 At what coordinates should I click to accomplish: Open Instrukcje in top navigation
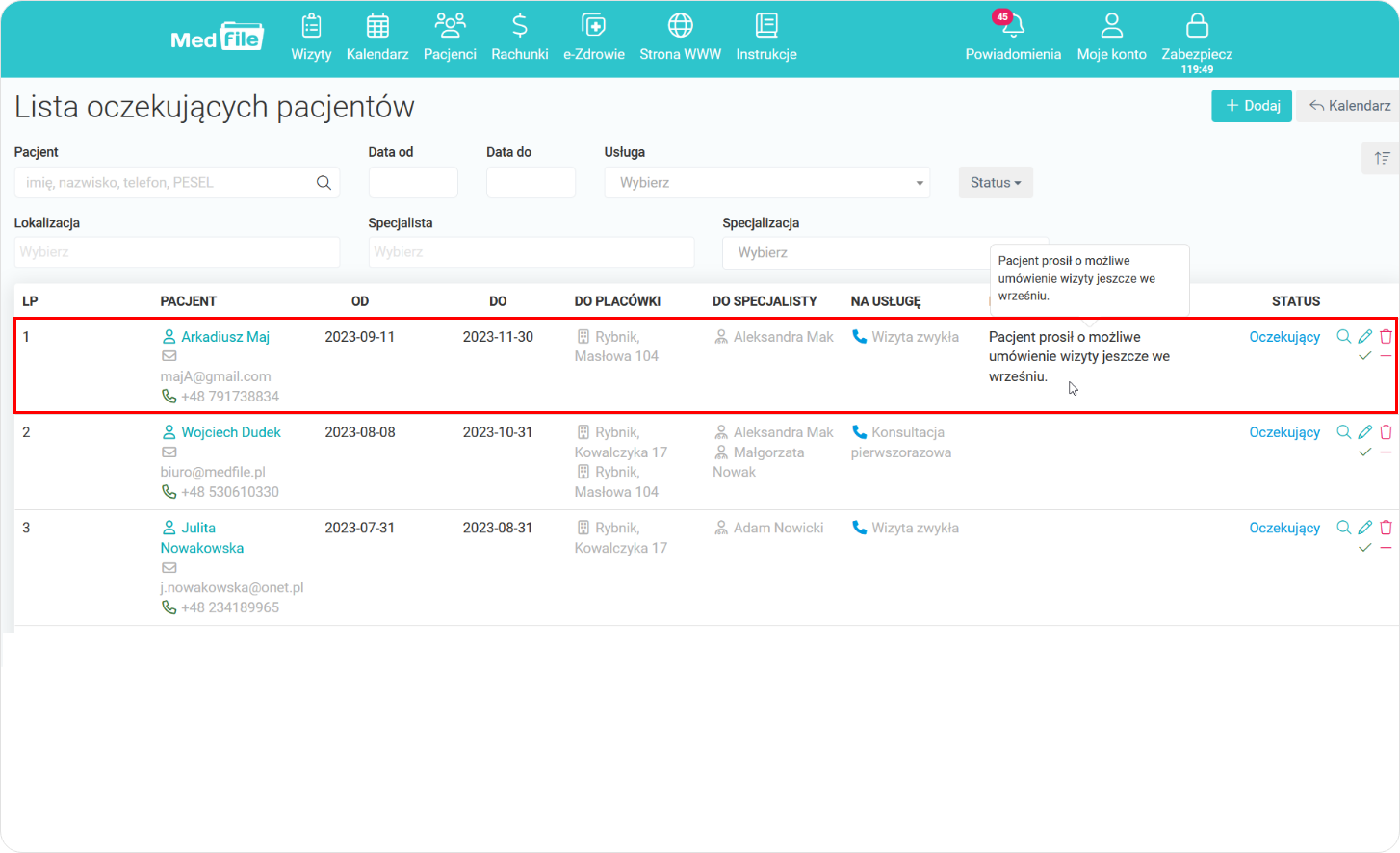[766, 38]
